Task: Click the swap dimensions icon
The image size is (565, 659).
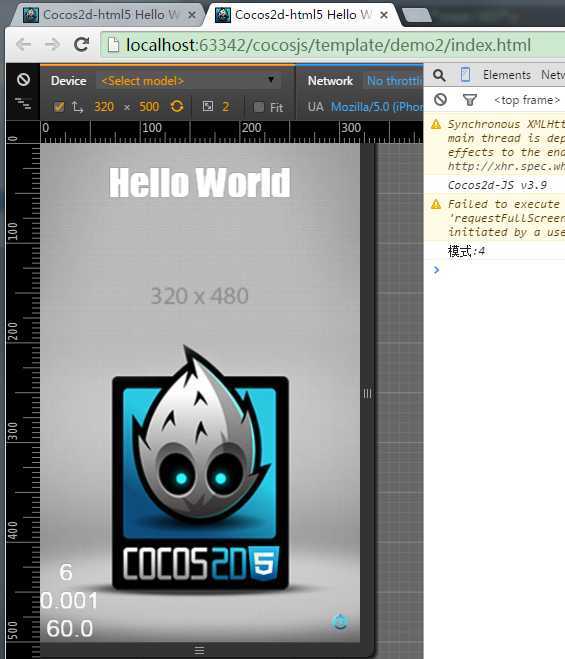Action: [x=77, y=107]
